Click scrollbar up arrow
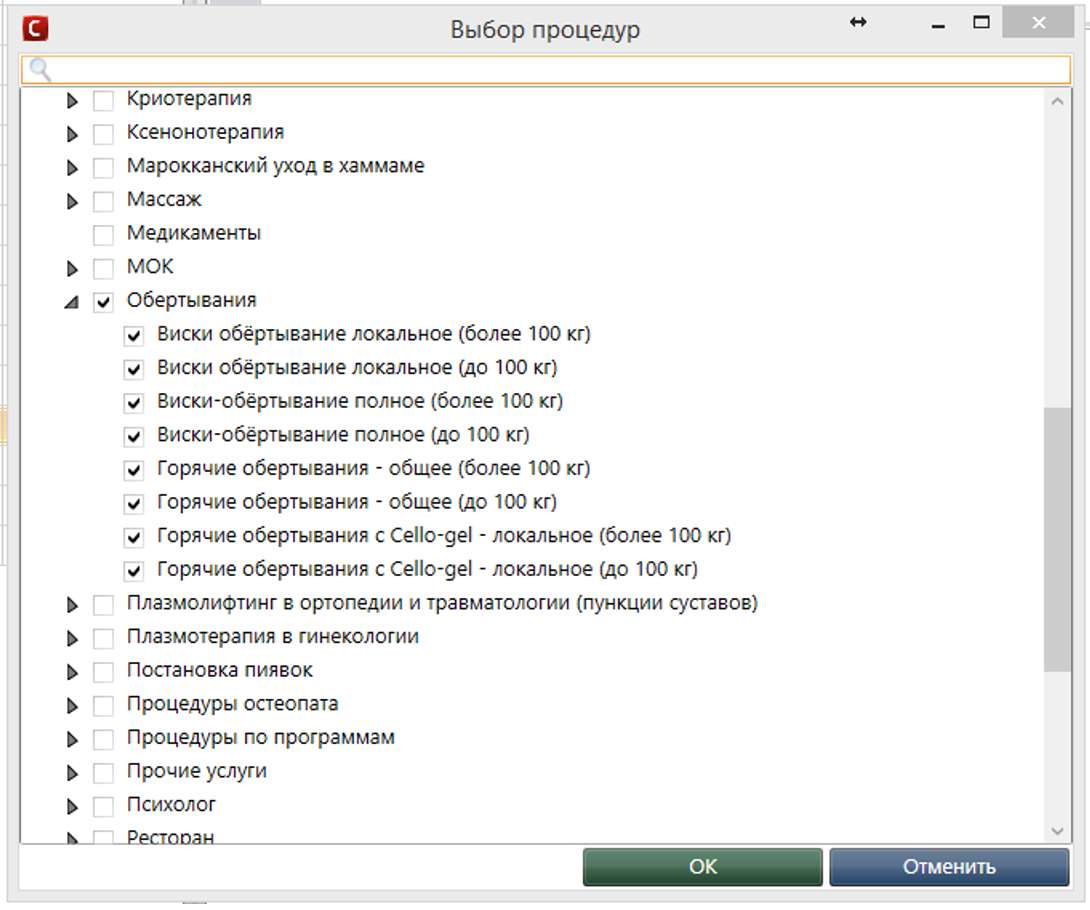Screen dimensions: 1090x910 [1057, 100]
